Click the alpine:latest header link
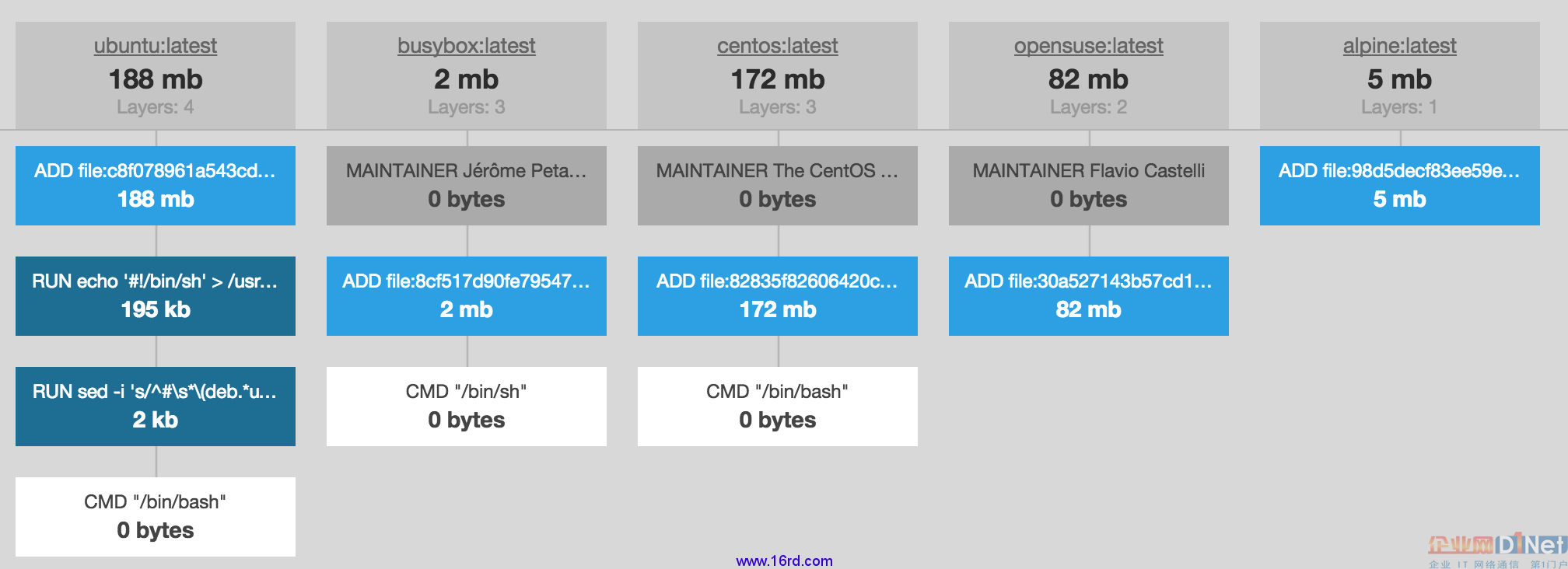Screen dimensions: 1568x569 (x=1399, y=46)
